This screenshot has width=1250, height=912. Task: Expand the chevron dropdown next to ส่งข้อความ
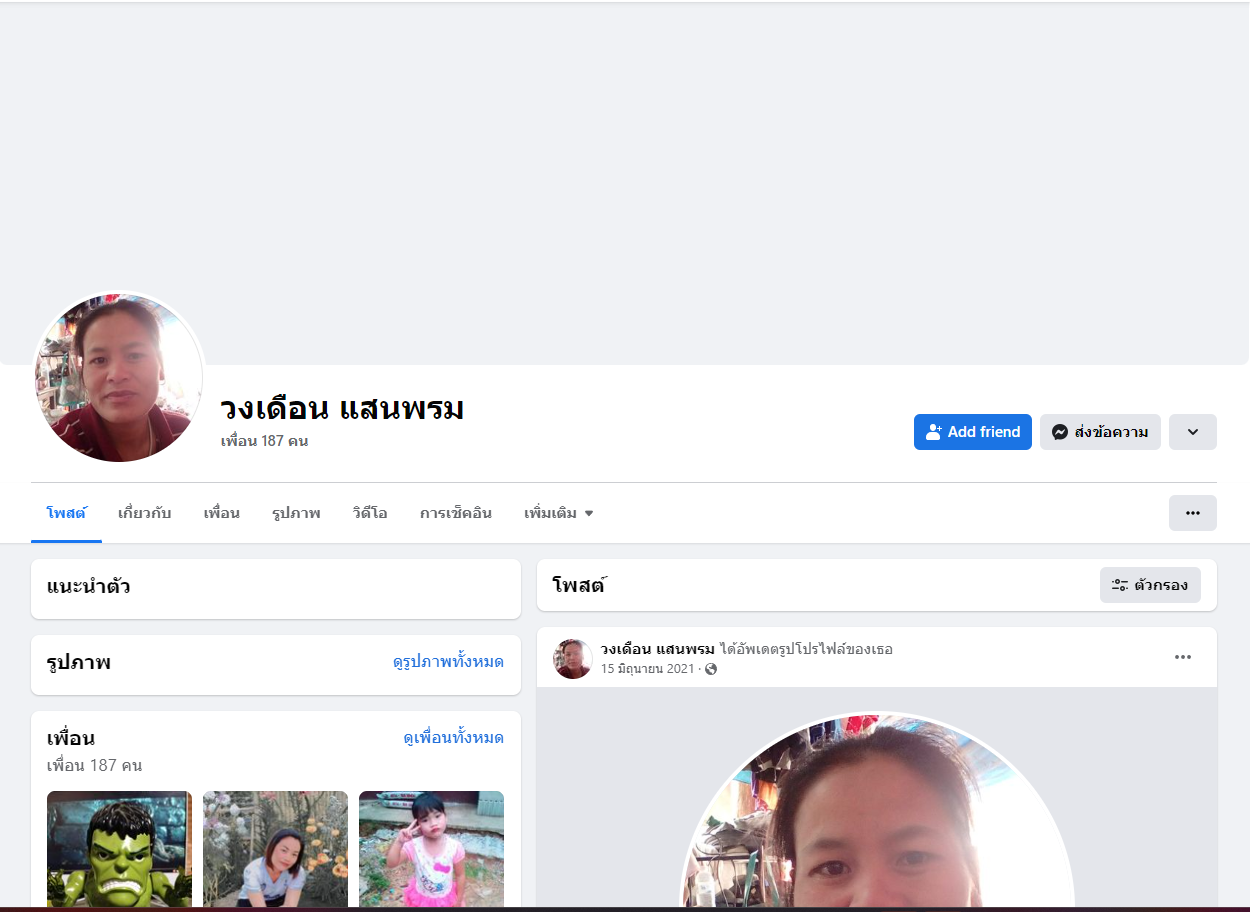click(1192, 432)
